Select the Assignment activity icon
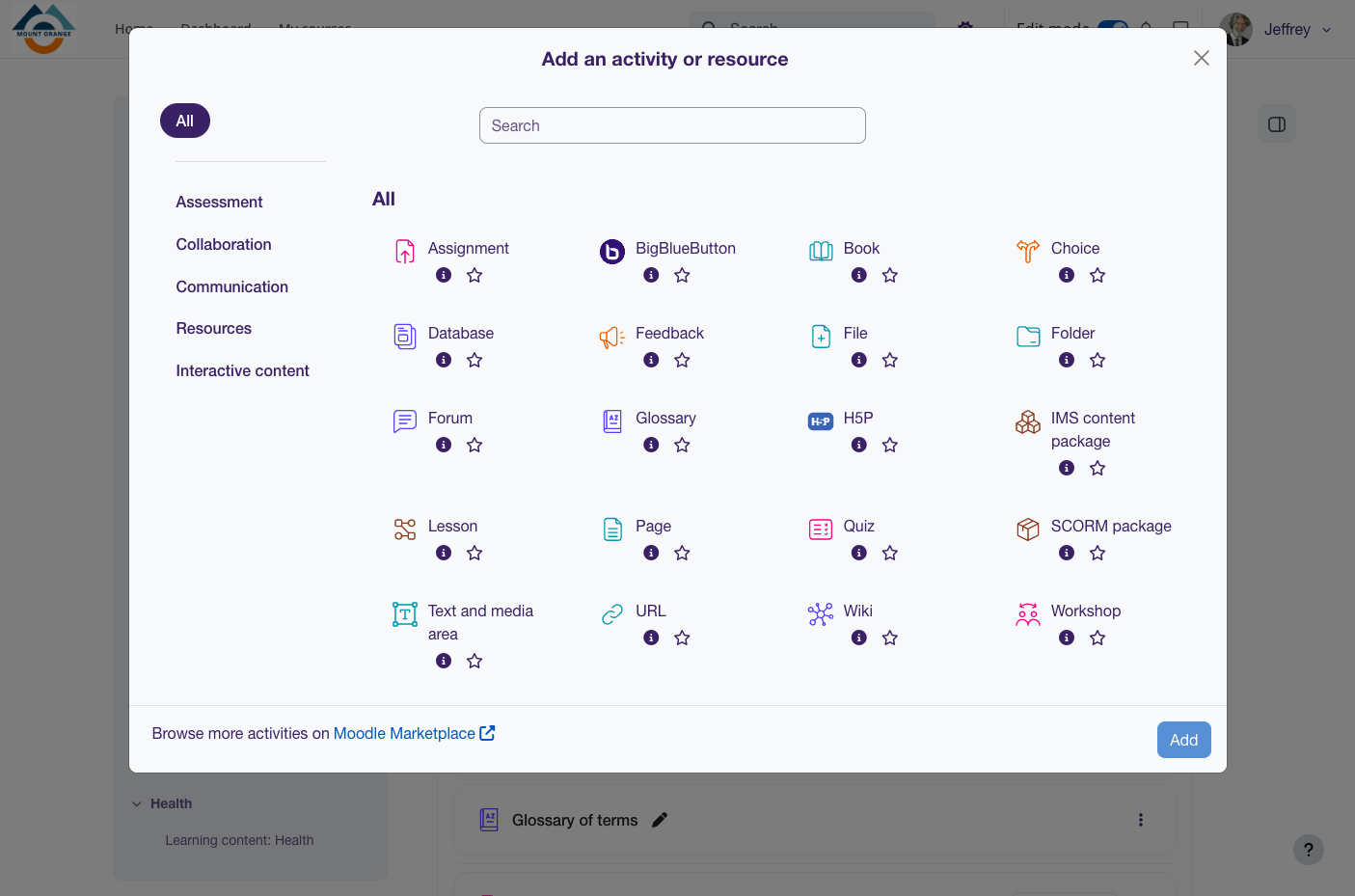This screenshot has width=1355, height=896. click(x=405, y=251)
